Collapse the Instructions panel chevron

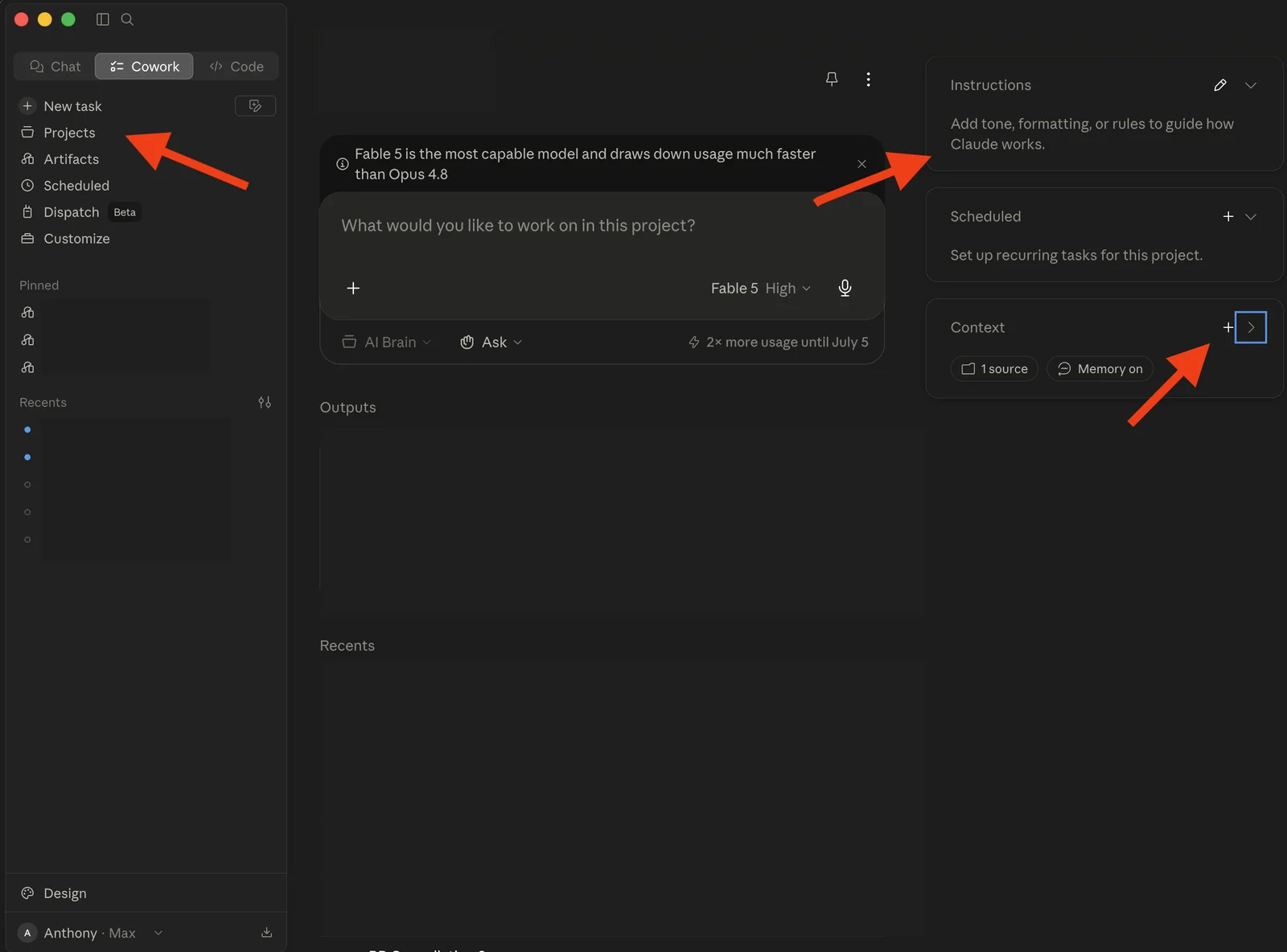[1251, 85]
